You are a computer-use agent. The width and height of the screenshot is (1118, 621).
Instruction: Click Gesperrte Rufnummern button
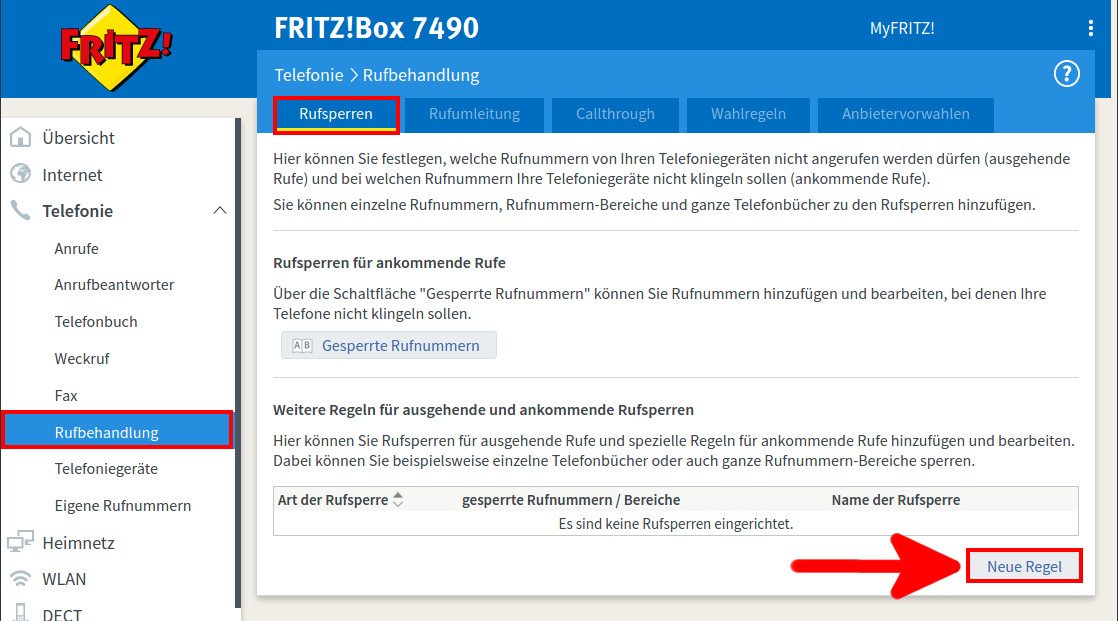click(x=389, y=345)
